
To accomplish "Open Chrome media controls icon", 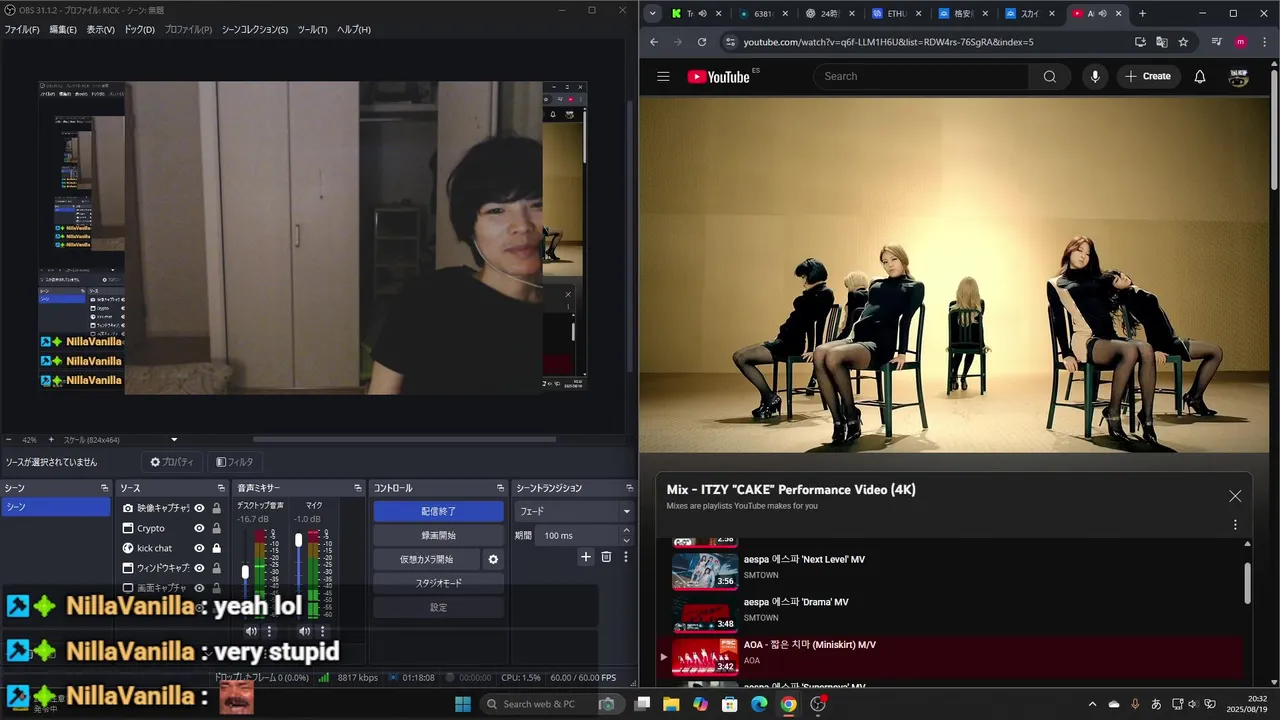I will [1217, 42].
